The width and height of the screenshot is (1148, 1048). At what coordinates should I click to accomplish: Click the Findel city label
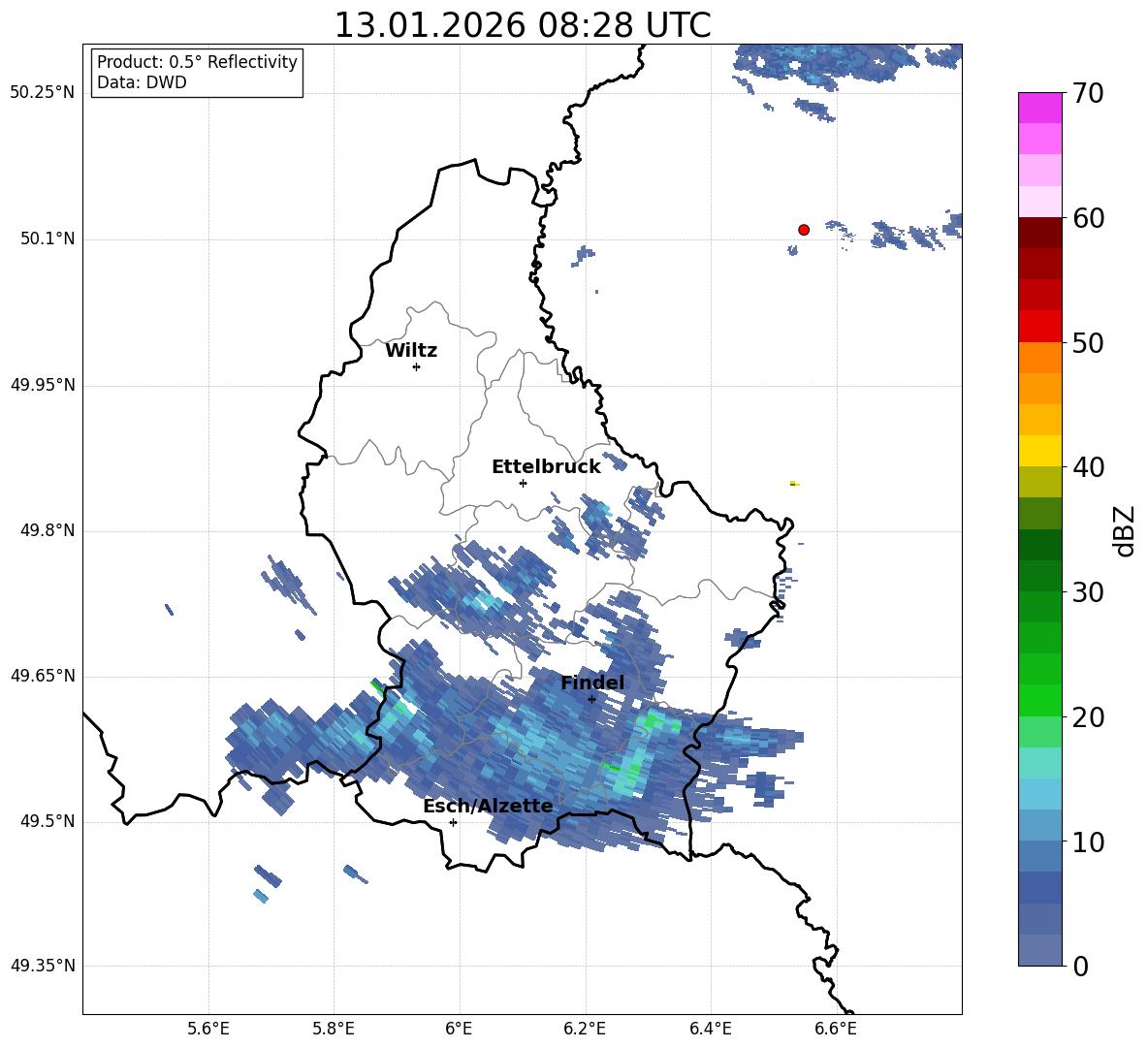click(x=592, y=683)
